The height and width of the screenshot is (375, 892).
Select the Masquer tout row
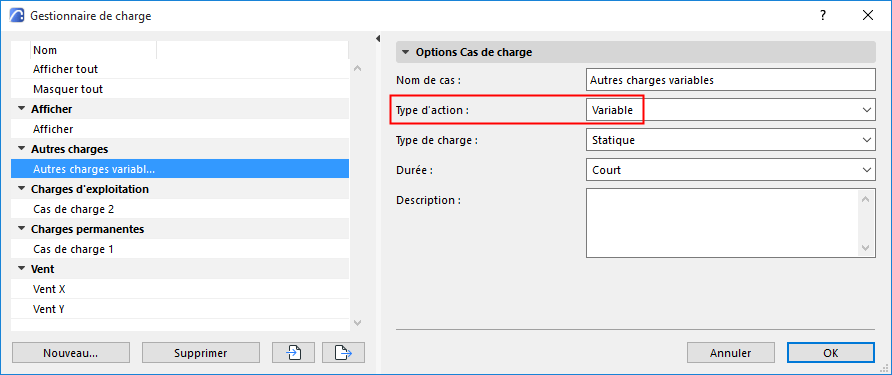pos(180,89)
